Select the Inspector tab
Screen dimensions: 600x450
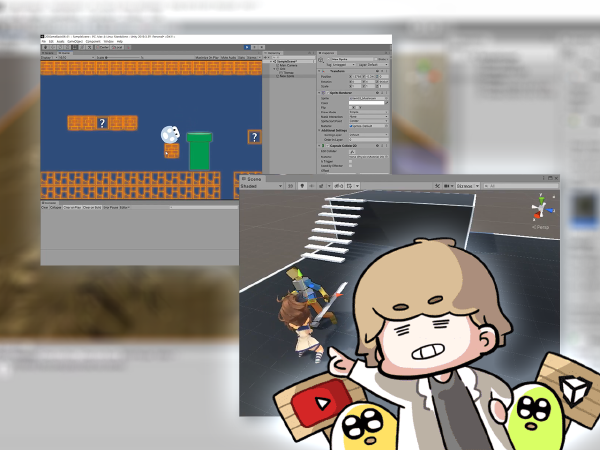(x=328, y=53)
